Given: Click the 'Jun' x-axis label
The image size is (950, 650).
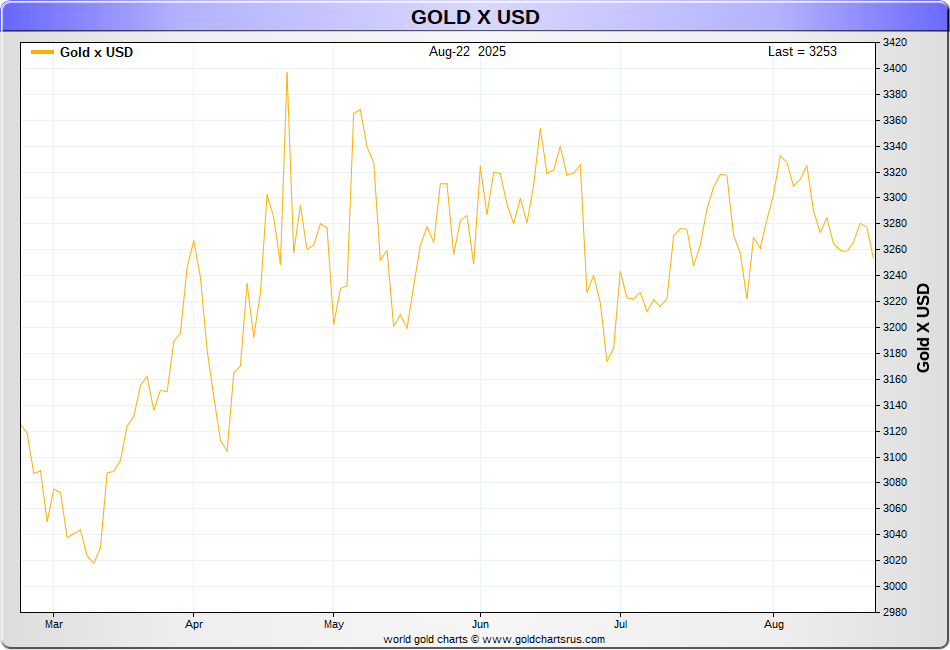Looking at the screenshot, I should tap(480, 624).
